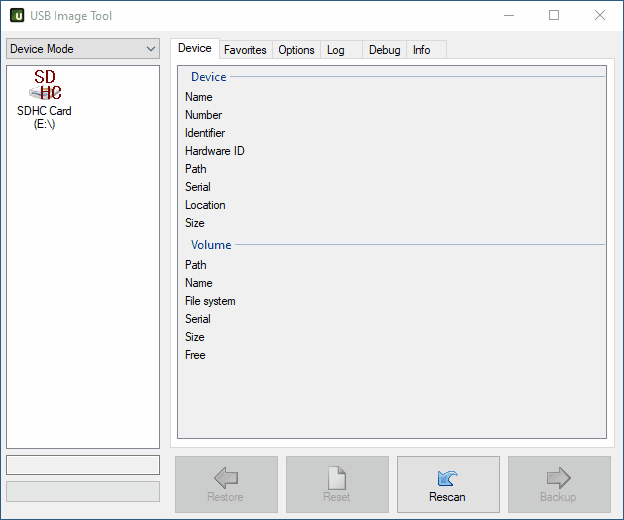The height and width of the screenshot is (520, 624).
Task: Close the USB Image Tool window
Action: click(x=599, y=16)
